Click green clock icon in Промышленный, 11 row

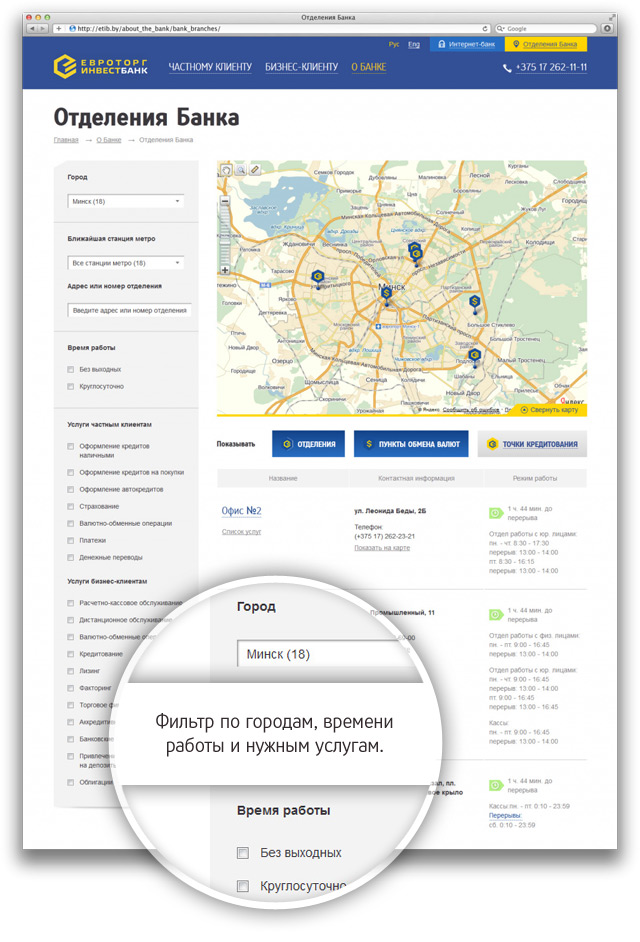[x=496, y=615]
